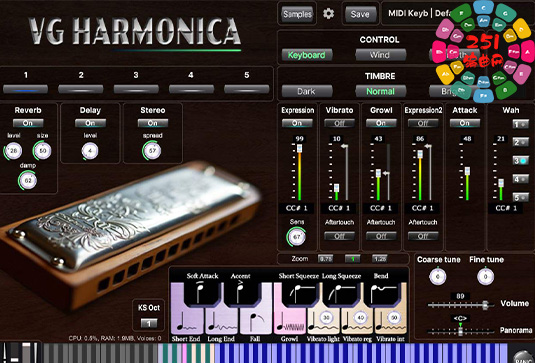Open Growl CC# selector

point(381,208)
